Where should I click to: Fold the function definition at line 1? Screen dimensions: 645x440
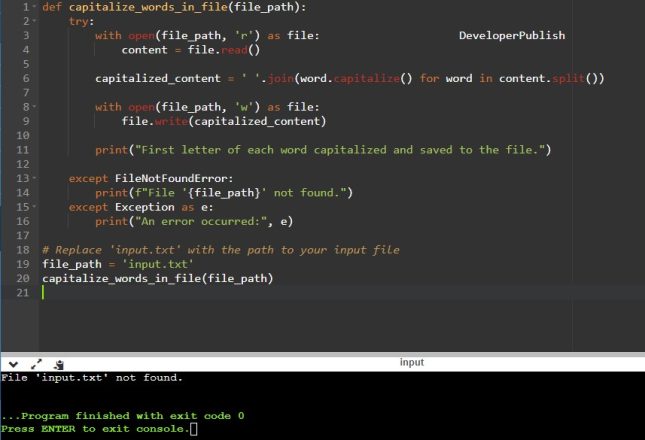[34, 7]
